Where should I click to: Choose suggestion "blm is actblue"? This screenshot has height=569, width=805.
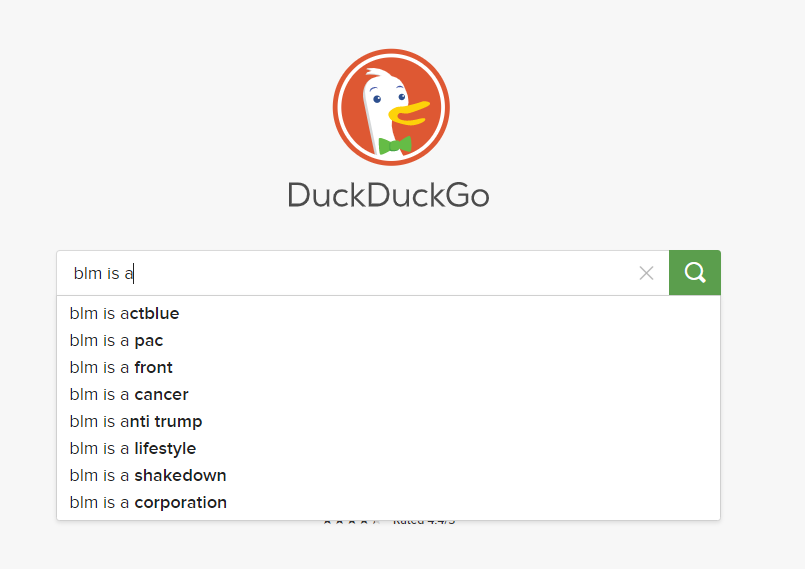pyautogui.click(x=124, y=313)
